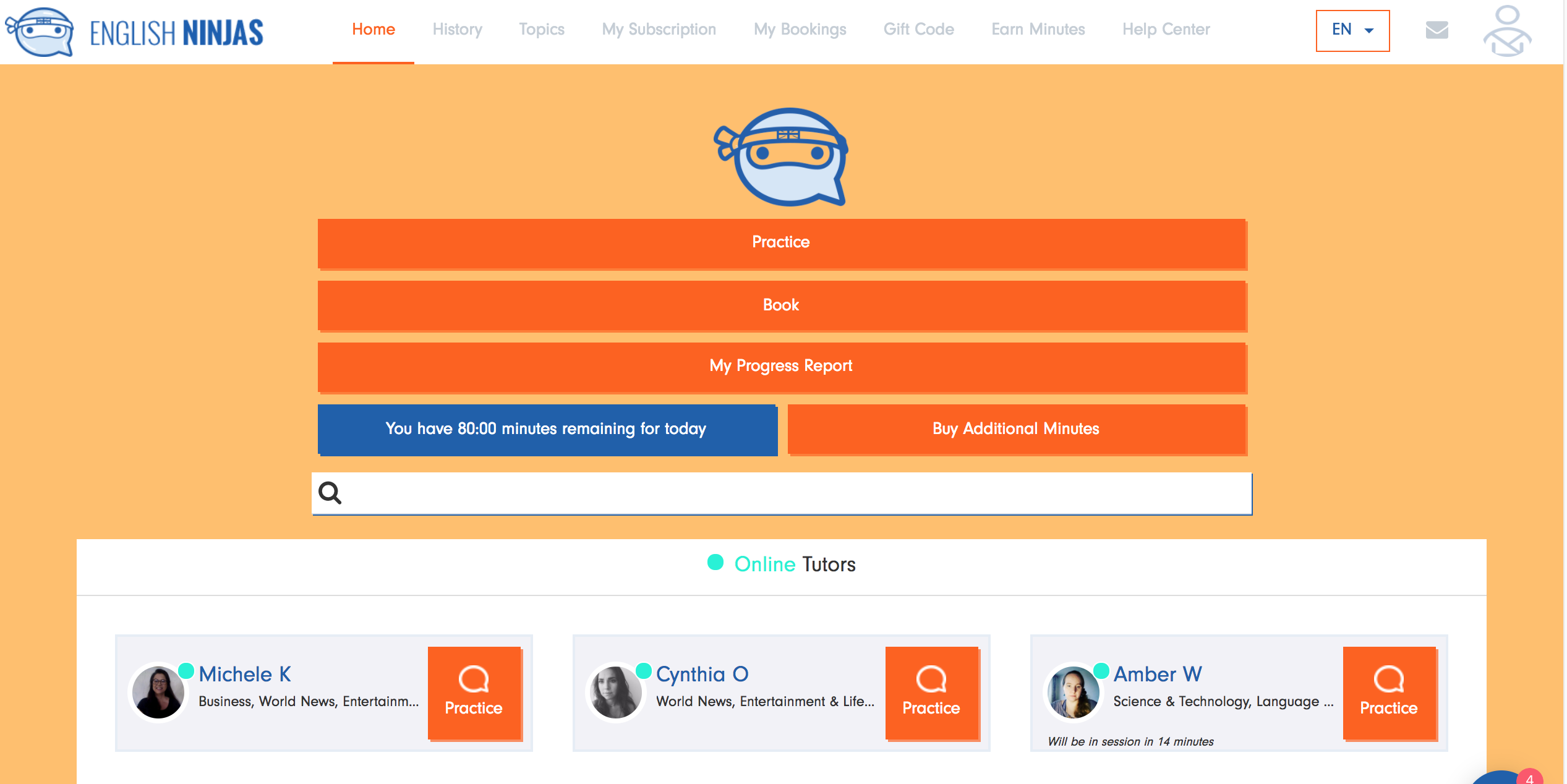Screen dimensions: 1567x784
Task: Open the user profile avatar icon
Action: (1507, 31)
